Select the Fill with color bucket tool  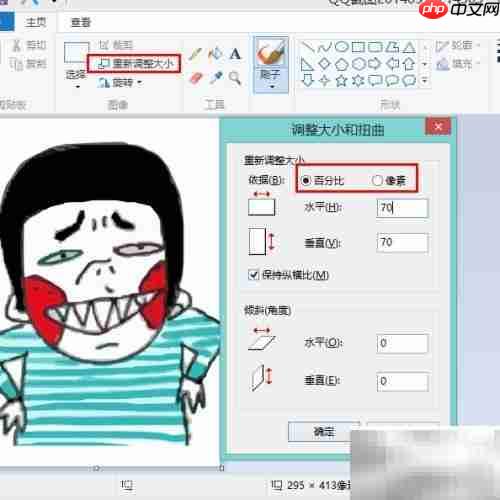215,54
